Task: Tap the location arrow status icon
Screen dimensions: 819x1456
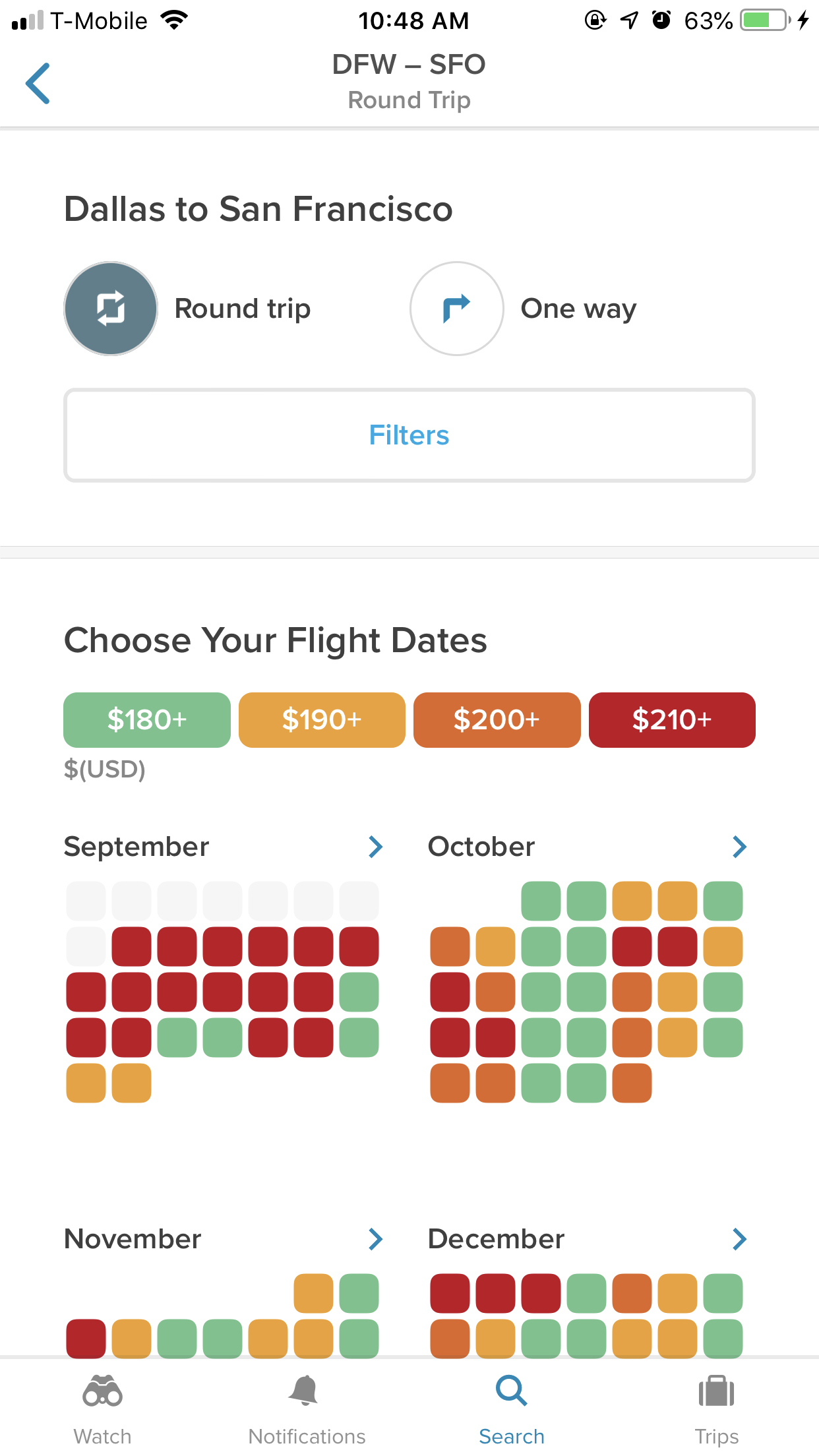Action: point(629,20)
